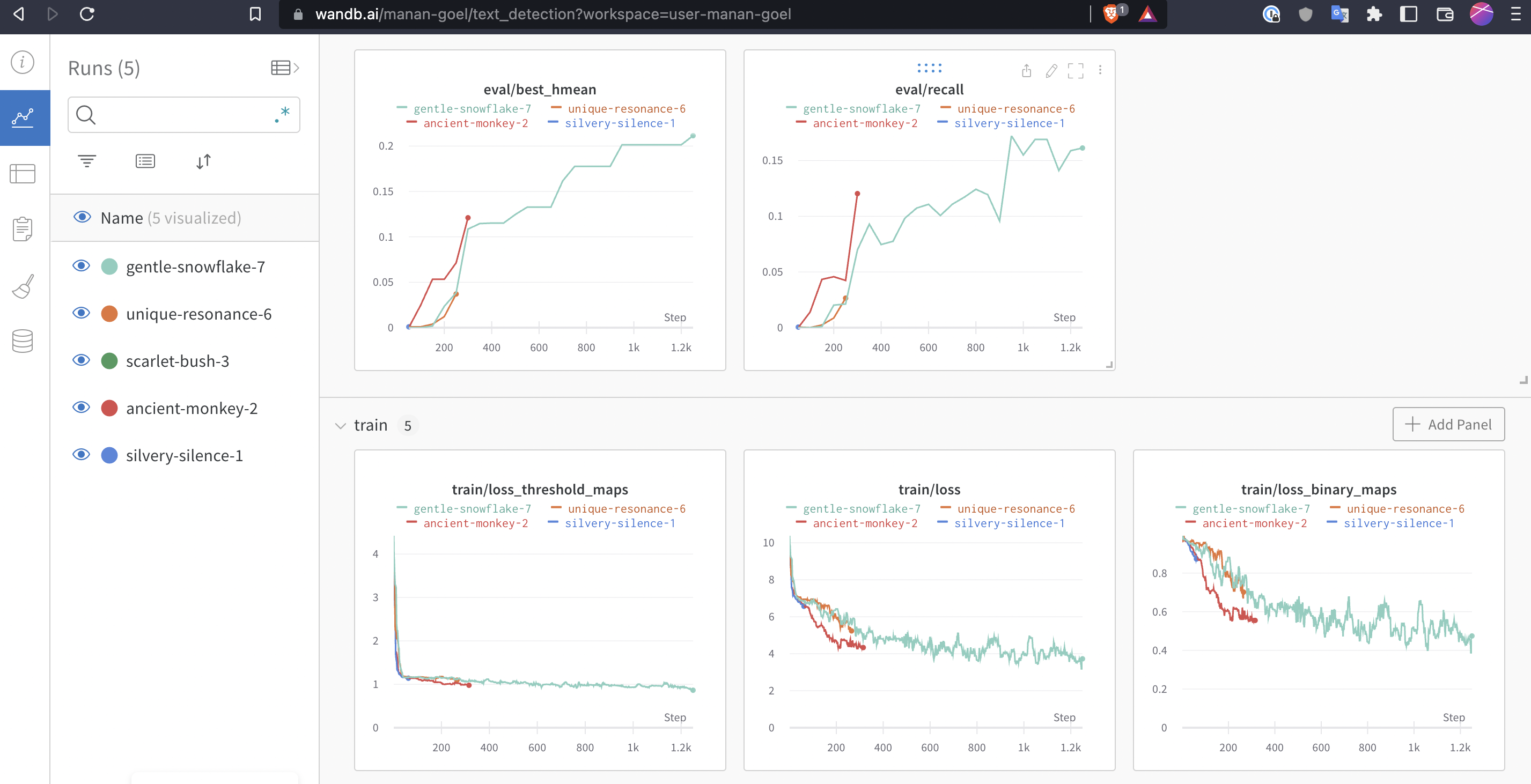Screen dimensions: 1531x784
Task: Change unique-resonance-6 color swatch
Action: [x=109, y=314]
